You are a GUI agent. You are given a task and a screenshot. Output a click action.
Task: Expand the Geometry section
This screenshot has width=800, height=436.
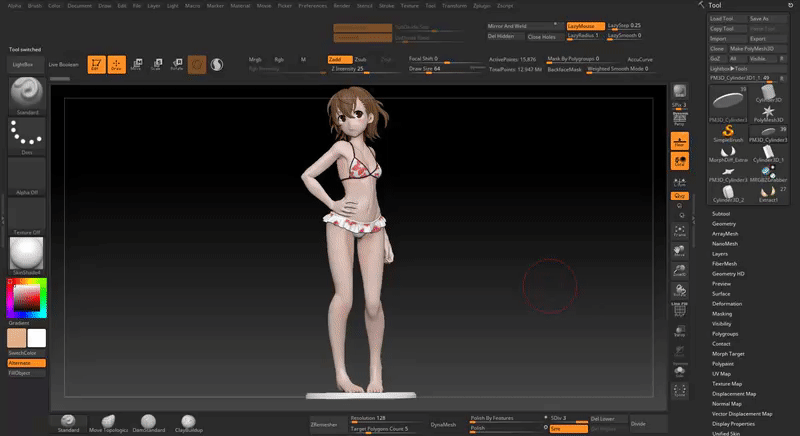click(723, 224)
